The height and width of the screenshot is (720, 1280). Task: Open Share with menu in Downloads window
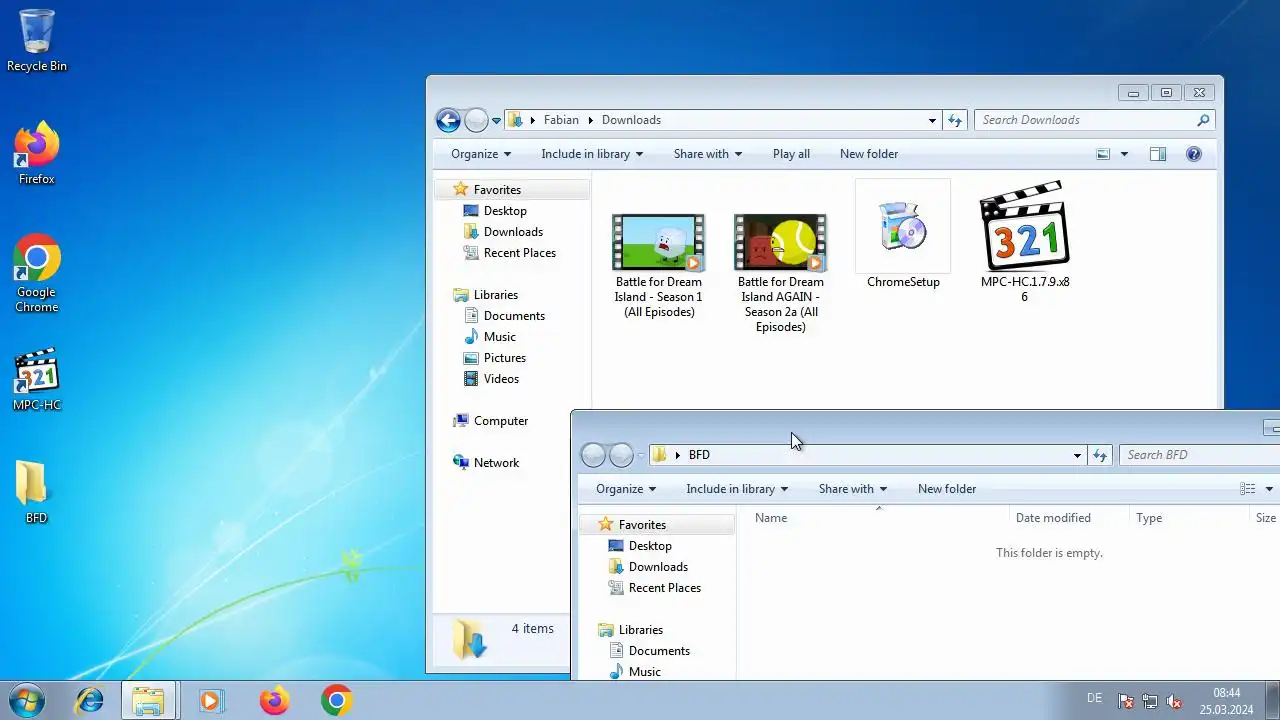(x=708, y=154)
